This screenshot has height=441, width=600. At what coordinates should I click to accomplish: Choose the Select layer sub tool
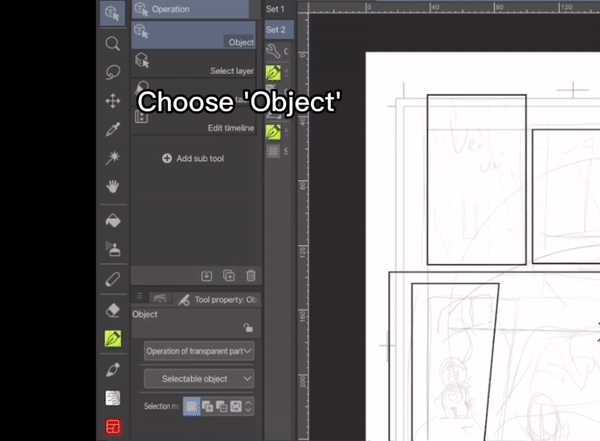pyautogui.click(x=194, y=64)
